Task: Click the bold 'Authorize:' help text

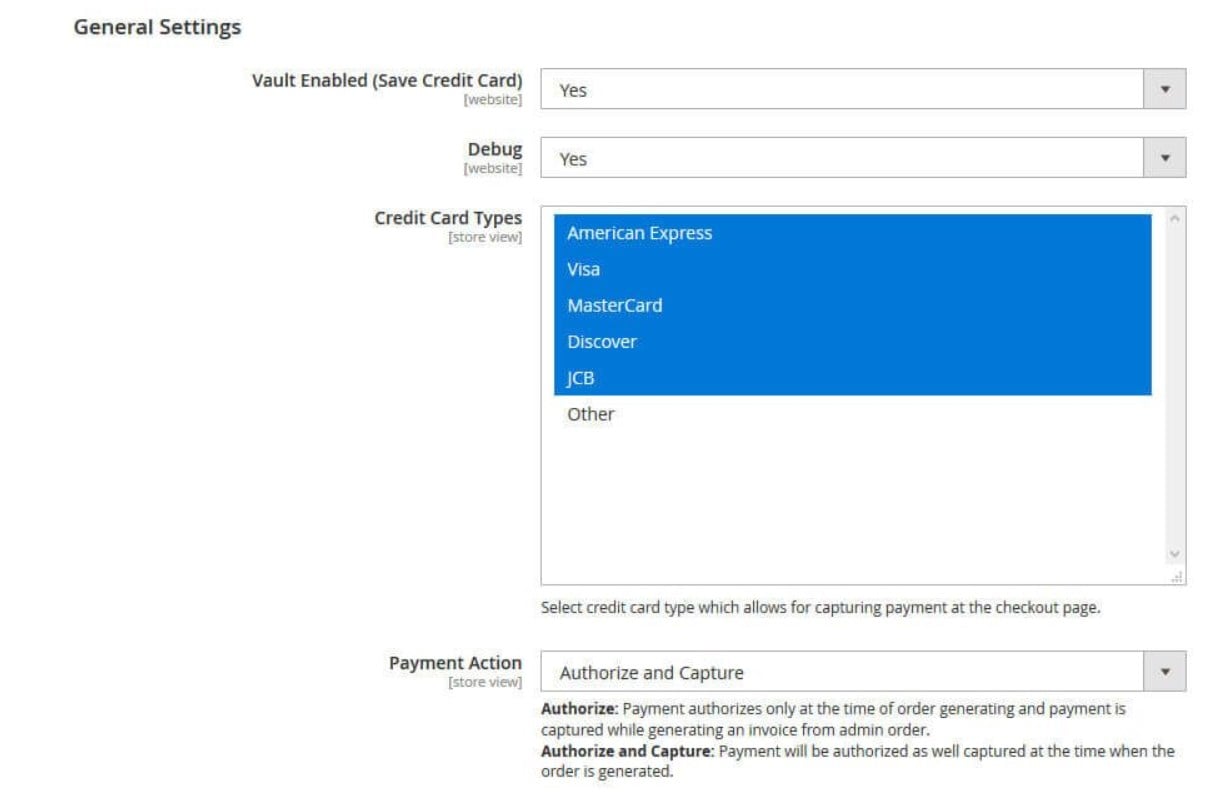Action: [580, 708]
